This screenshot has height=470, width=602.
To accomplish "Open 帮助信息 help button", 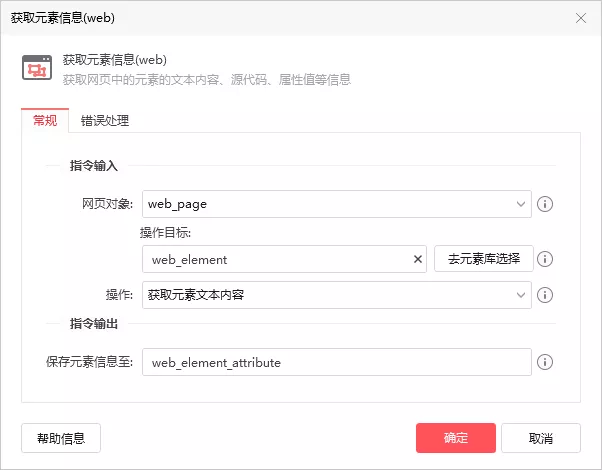I will click(61, 438).
